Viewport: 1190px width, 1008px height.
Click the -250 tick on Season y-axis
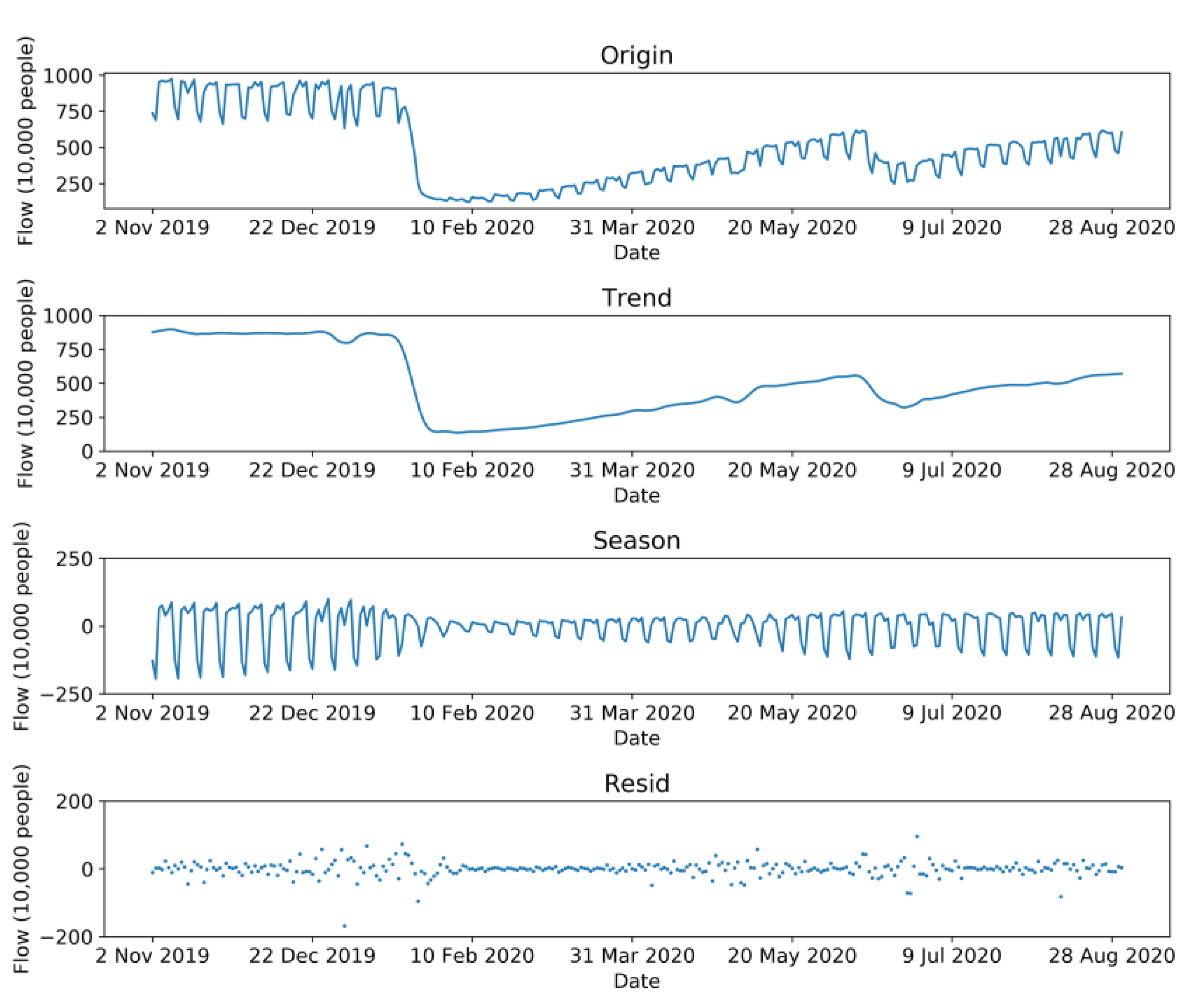[66, 695]
